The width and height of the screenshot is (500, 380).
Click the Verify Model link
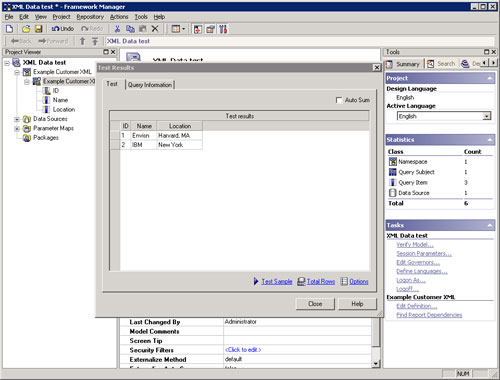tap(415, 245)
